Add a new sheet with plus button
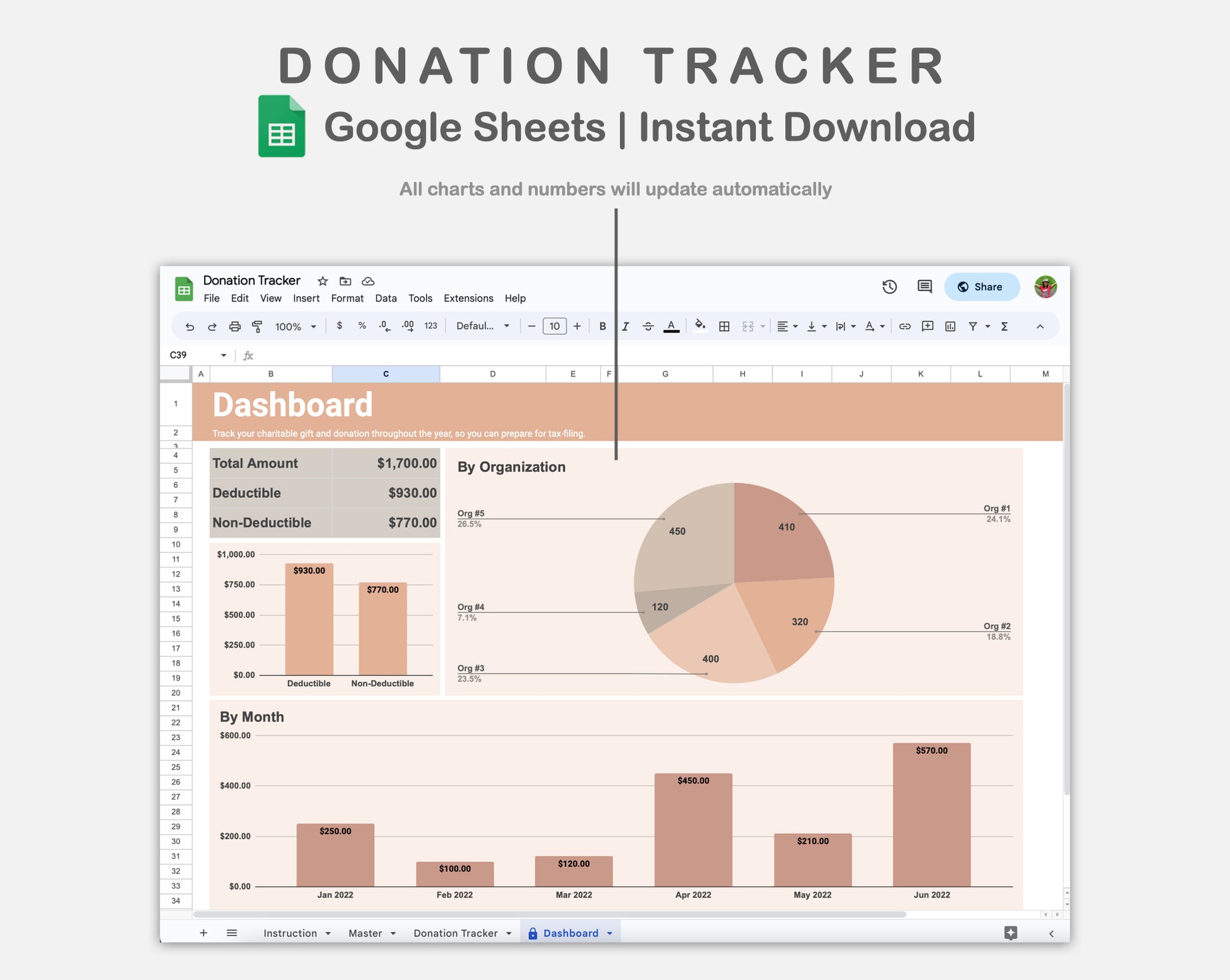This screenshot has height=980, width=1230. (204, 933)
